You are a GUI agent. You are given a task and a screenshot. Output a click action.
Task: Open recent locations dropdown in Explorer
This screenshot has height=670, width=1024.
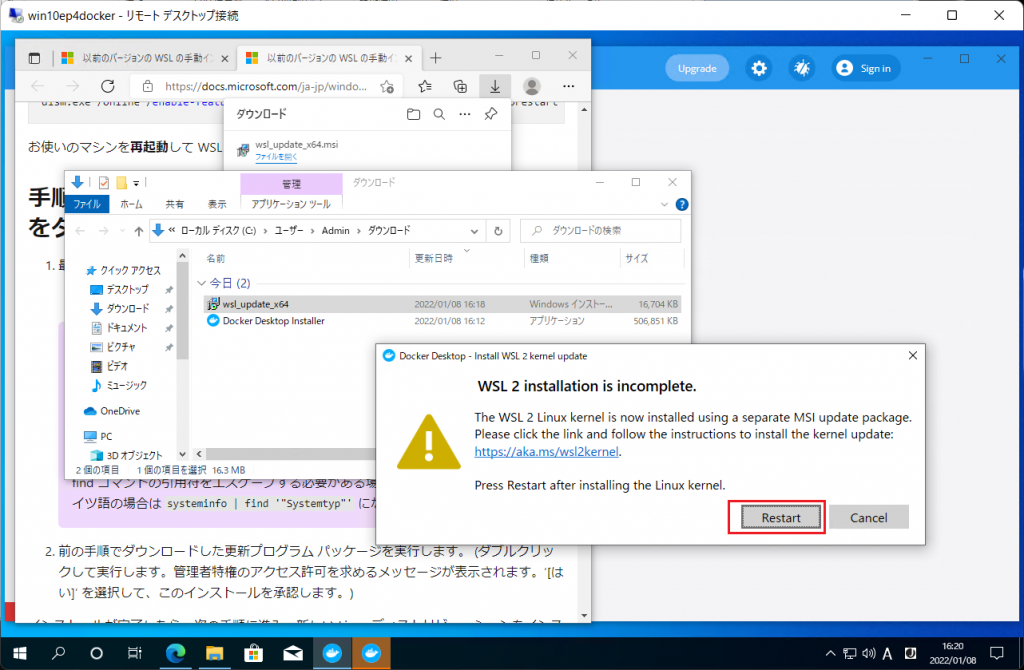(x=122, y=231)
